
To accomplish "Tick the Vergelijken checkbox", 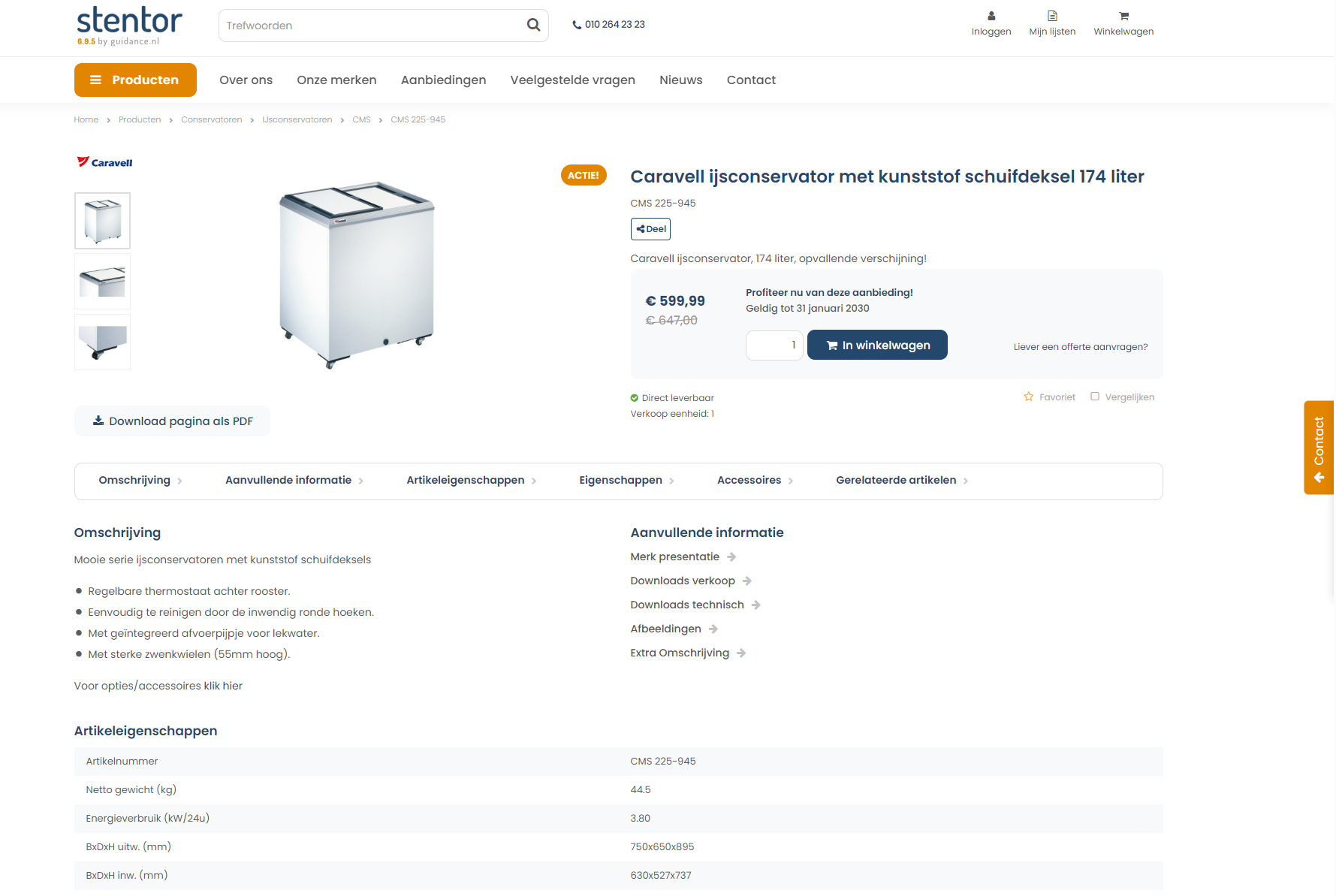I will tap(1094, 397).
